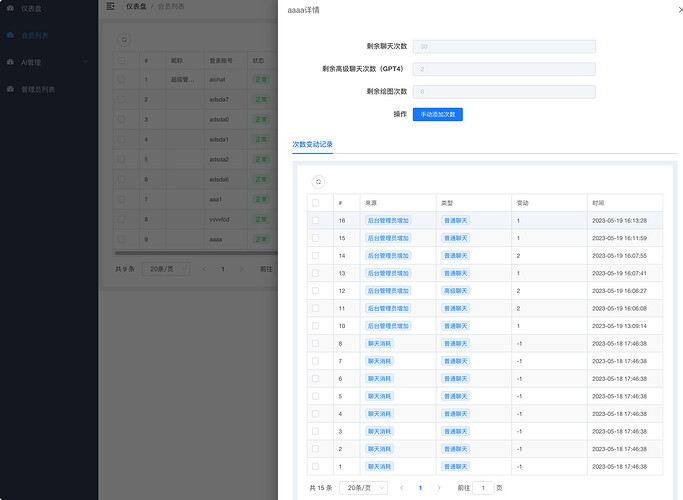Click the 剩余聊天次数 input field
683x500 pixels.
pos(504,46)
